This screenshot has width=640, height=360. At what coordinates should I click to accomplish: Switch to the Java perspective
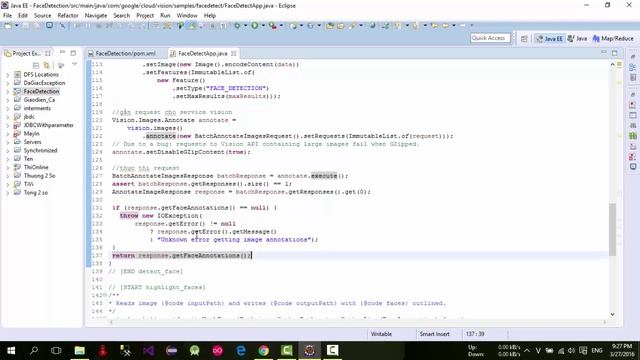(577, 38)
